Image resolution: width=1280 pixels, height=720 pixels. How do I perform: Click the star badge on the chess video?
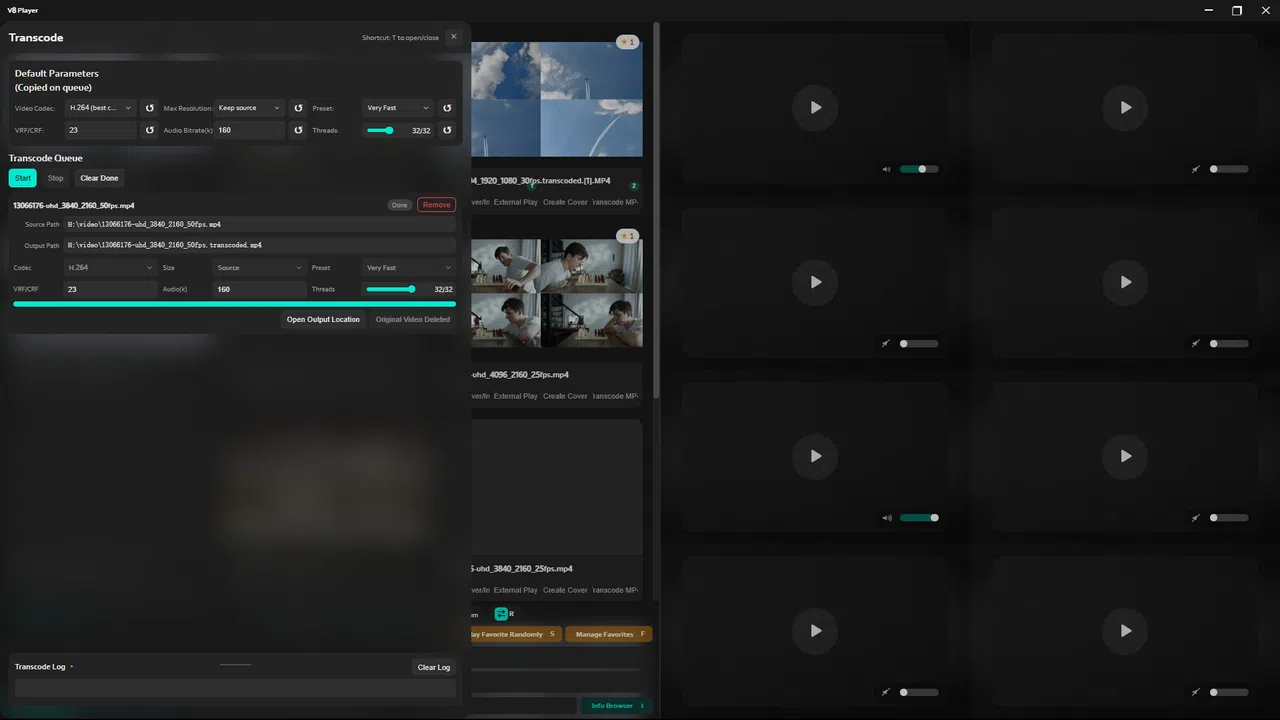(x=627, y=236)
